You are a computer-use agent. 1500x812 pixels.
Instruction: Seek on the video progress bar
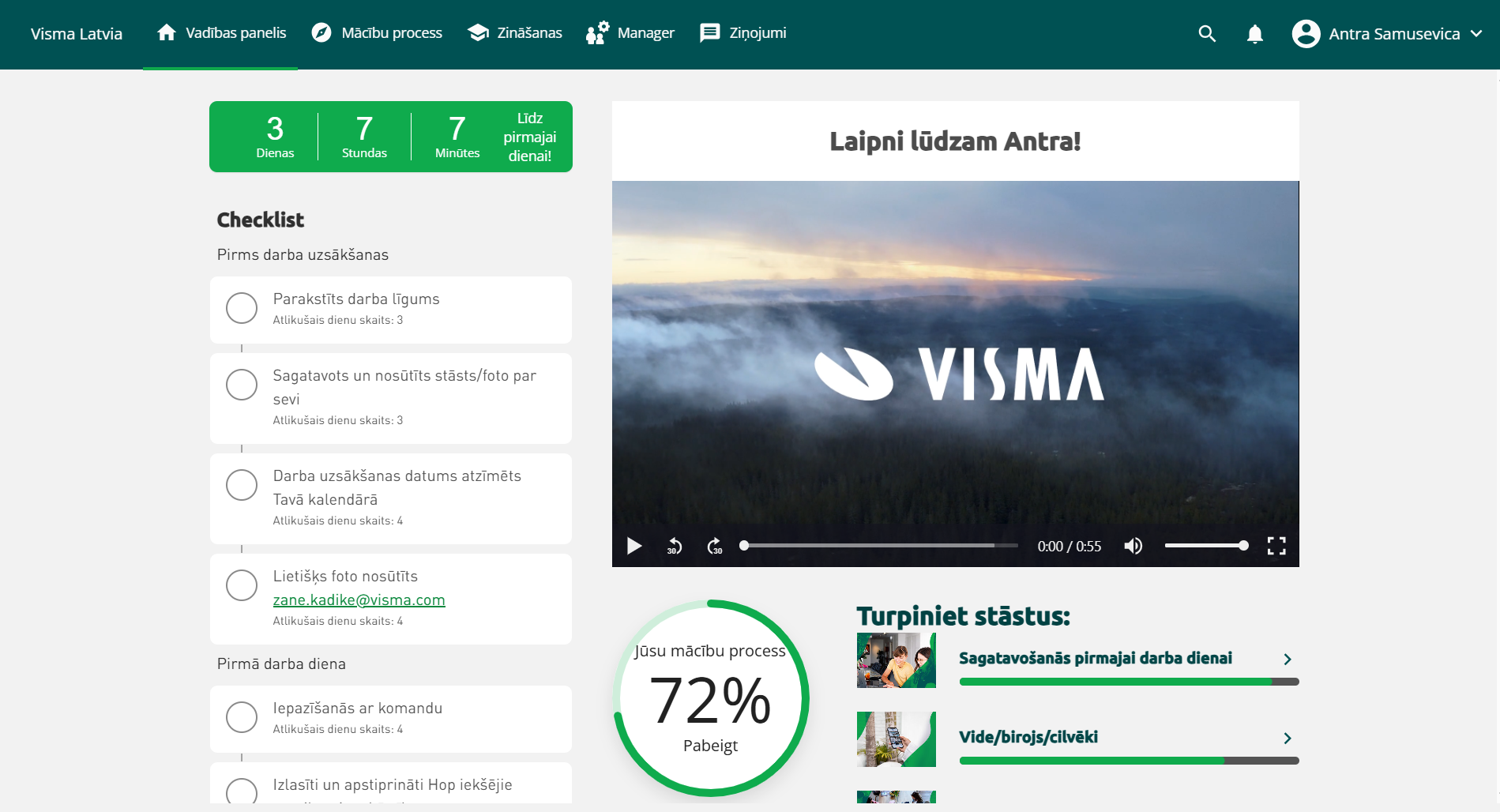click(880, 546)
